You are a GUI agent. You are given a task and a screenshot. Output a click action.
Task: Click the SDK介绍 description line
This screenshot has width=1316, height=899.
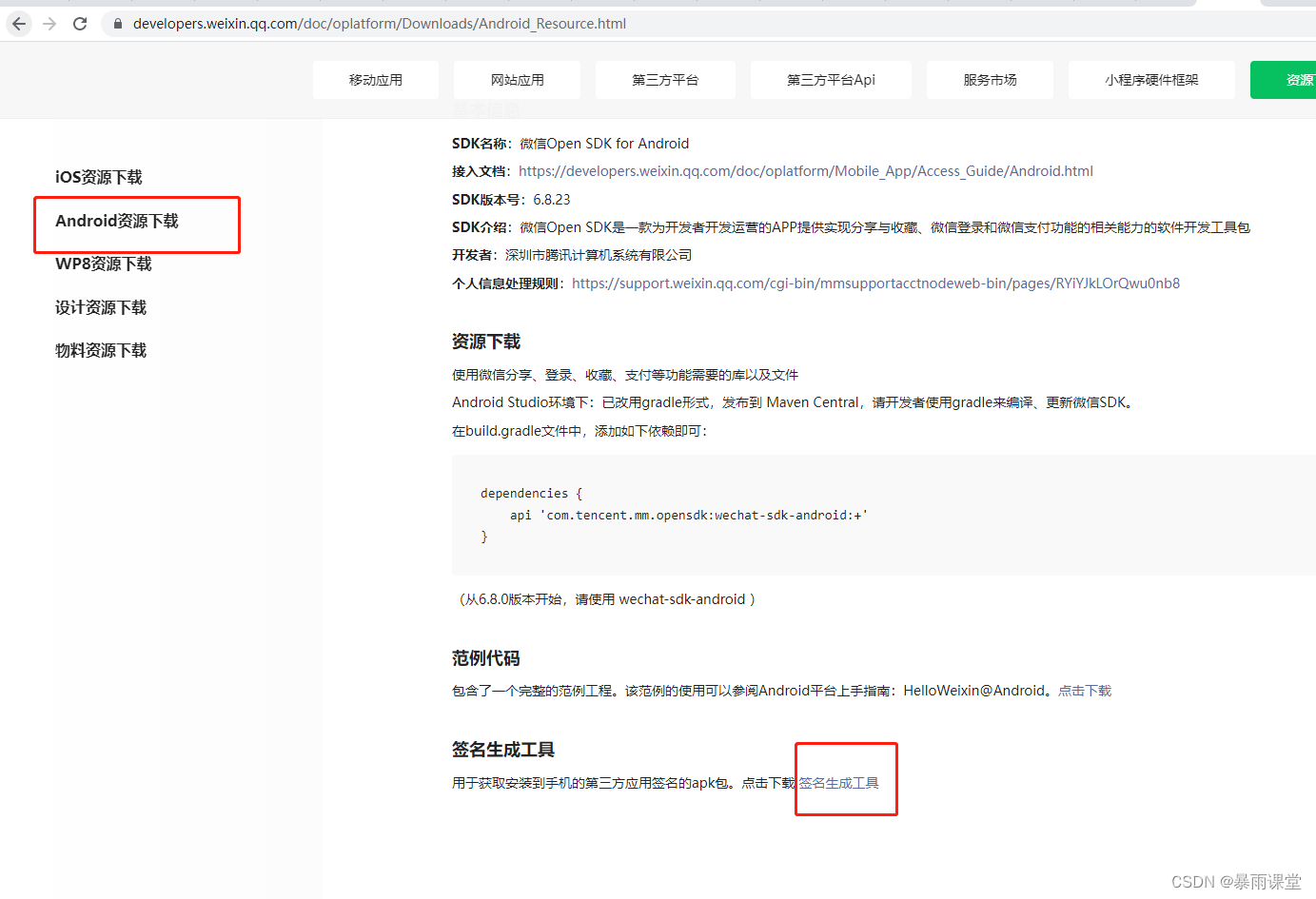(x=851, y=227)
